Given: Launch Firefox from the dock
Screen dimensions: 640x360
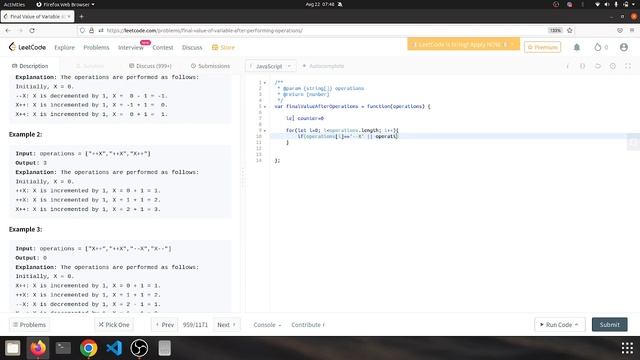Looking at the screenshot, I should 38,348.
